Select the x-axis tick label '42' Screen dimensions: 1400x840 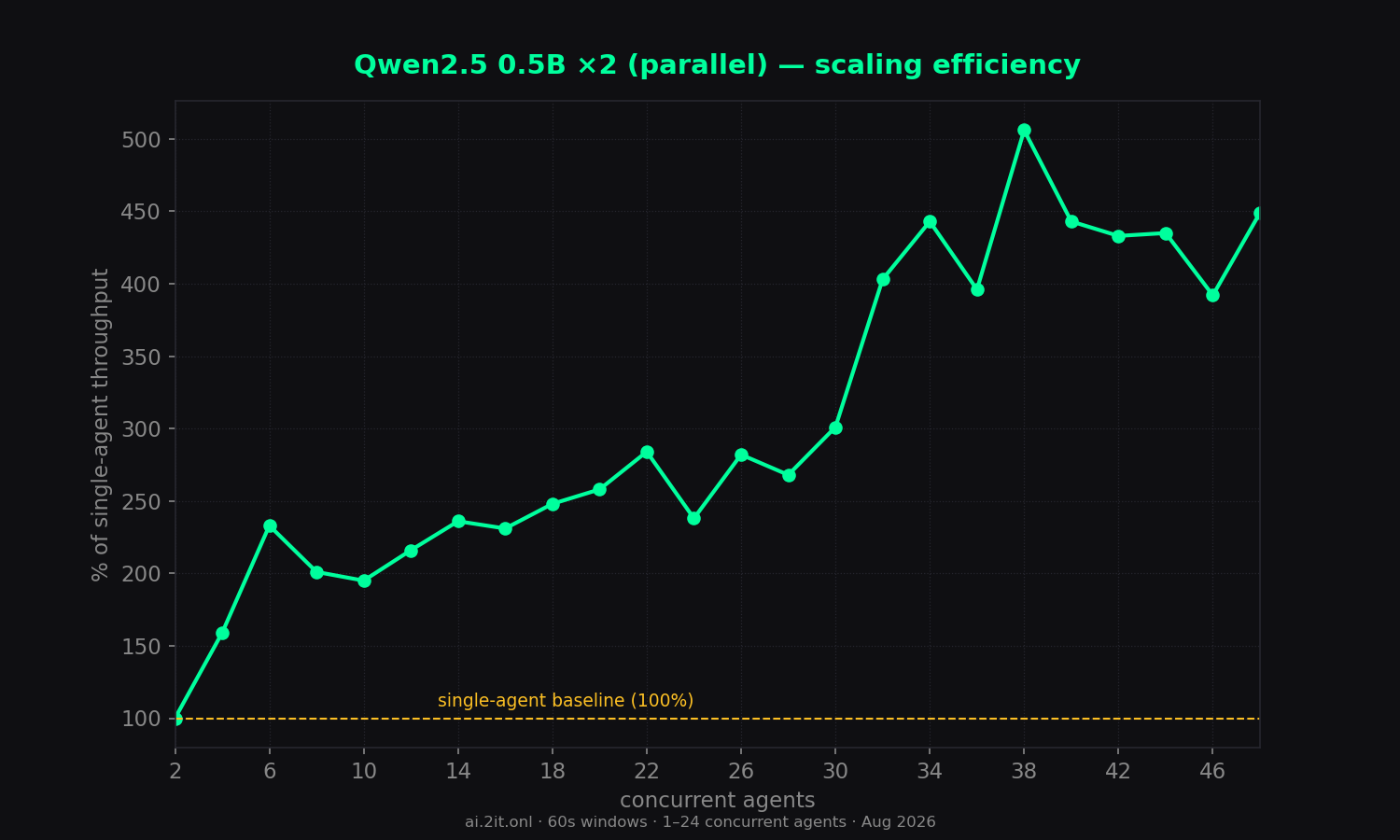point(1118,772)
